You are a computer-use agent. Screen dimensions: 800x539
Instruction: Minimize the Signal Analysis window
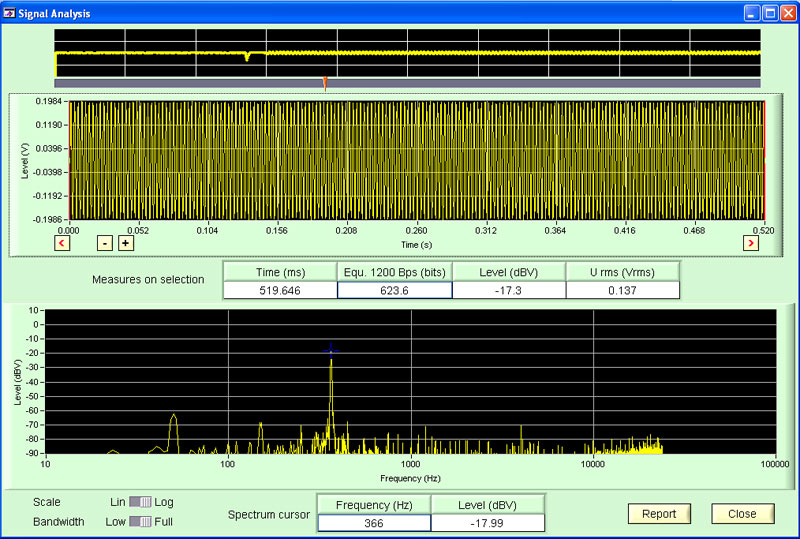click(752, 13)
